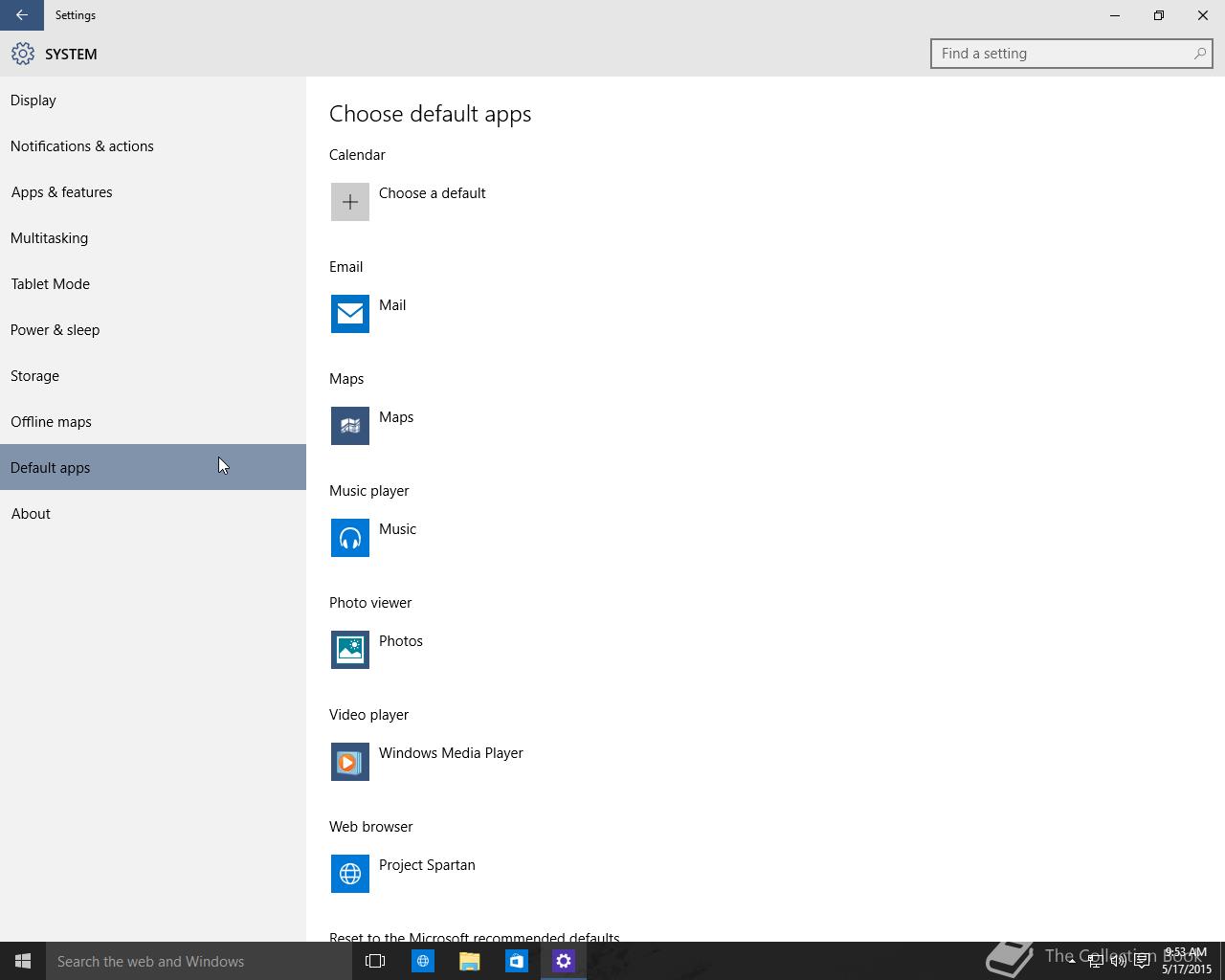The image size is (1225, 980).
Task: Open Task View from taskbar
Action: (375, 961)
